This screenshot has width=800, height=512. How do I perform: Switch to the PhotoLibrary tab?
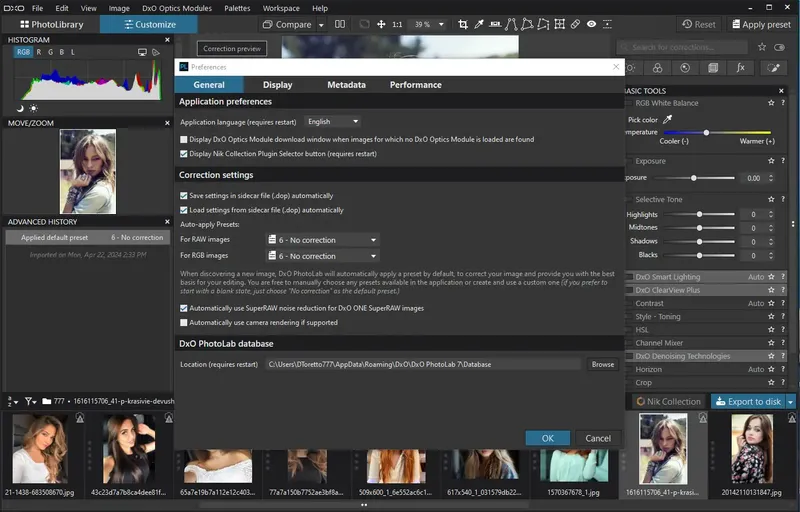pos(52,24)
